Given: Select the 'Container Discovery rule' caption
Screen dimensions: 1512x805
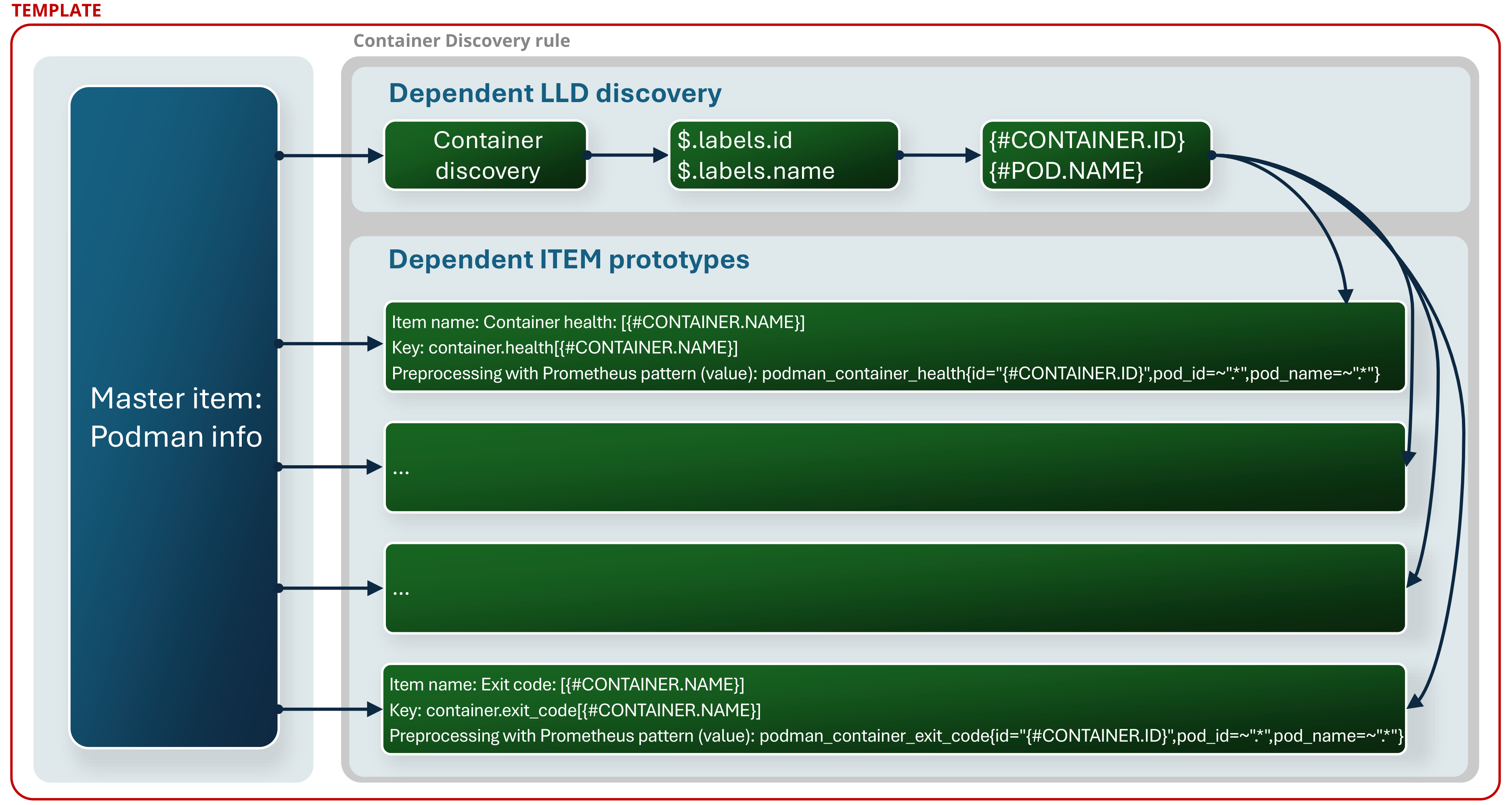Looking at the screenshot, I should pyautogui.click(x=461, y=40).
